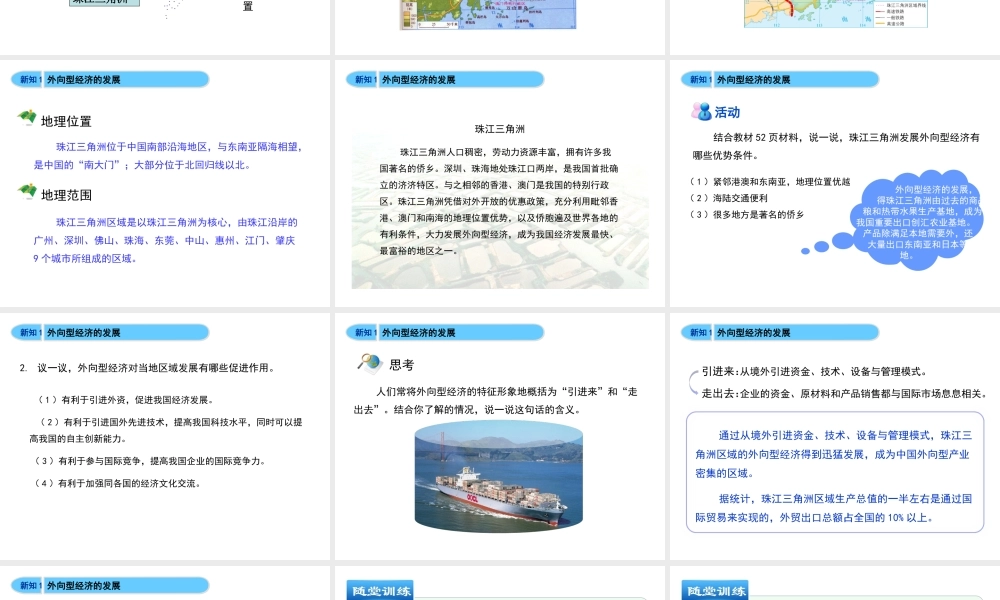Click the paragraph starting 珠江三角洲人口稠密
This screenshot has width=1000, height=600.
(499, 201)
